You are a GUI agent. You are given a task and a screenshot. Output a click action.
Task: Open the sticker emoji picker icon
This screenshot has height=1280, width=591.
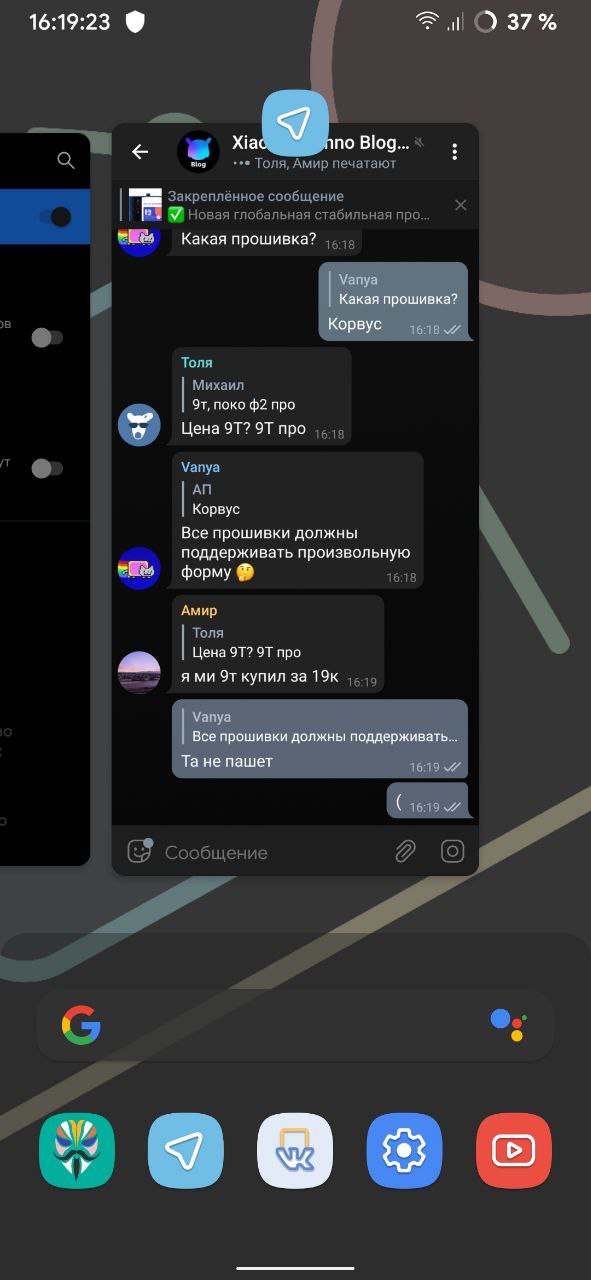coord(139,851)
